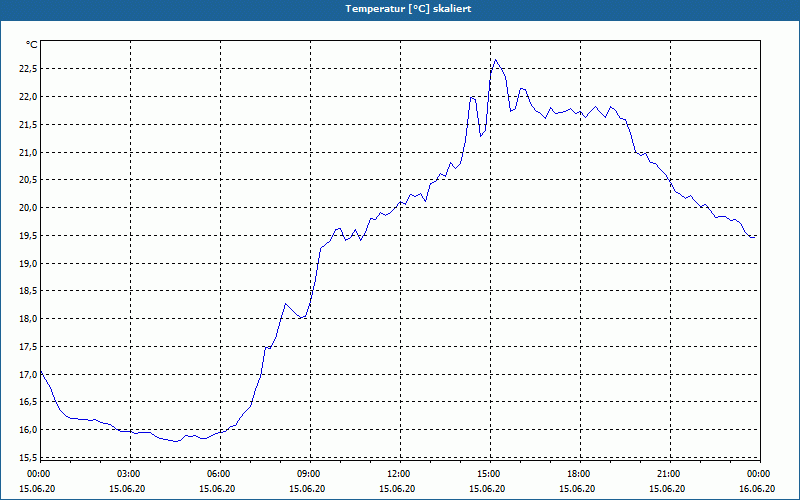The image size is (800, 500).
Task: Click the 19,0 y-axis label
Action: [x=28, y=263]
